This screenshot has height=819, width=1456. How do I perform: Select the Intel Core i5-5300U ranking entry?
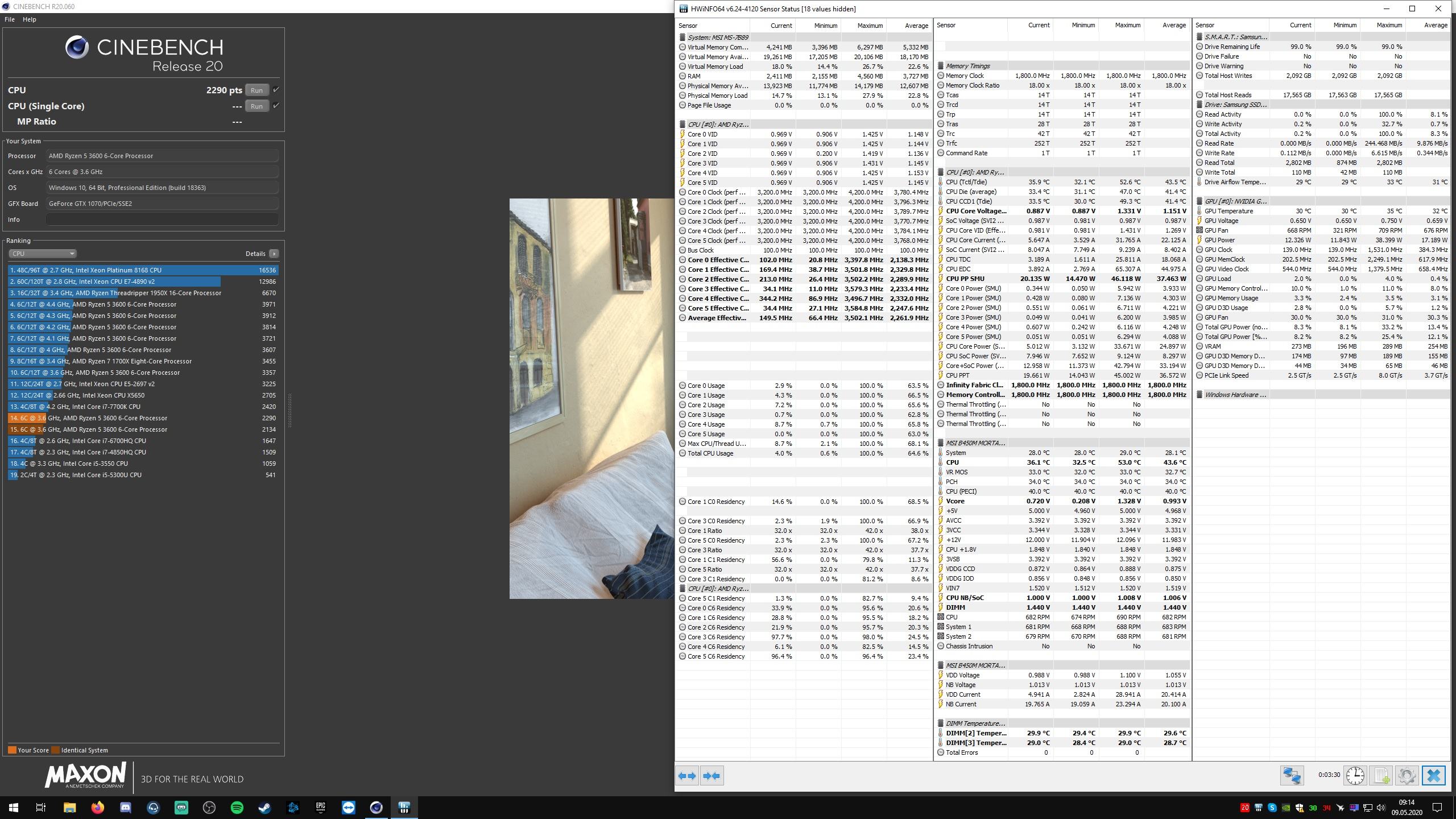point(143,475)
